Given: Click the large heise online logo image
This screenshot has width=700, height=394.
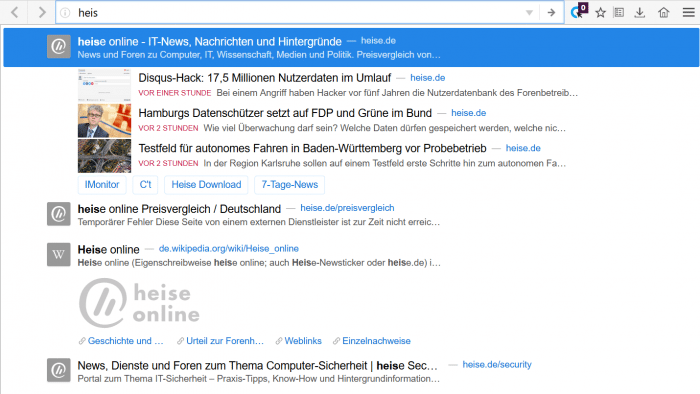Looking at the screenshot, I should [139, 303].
